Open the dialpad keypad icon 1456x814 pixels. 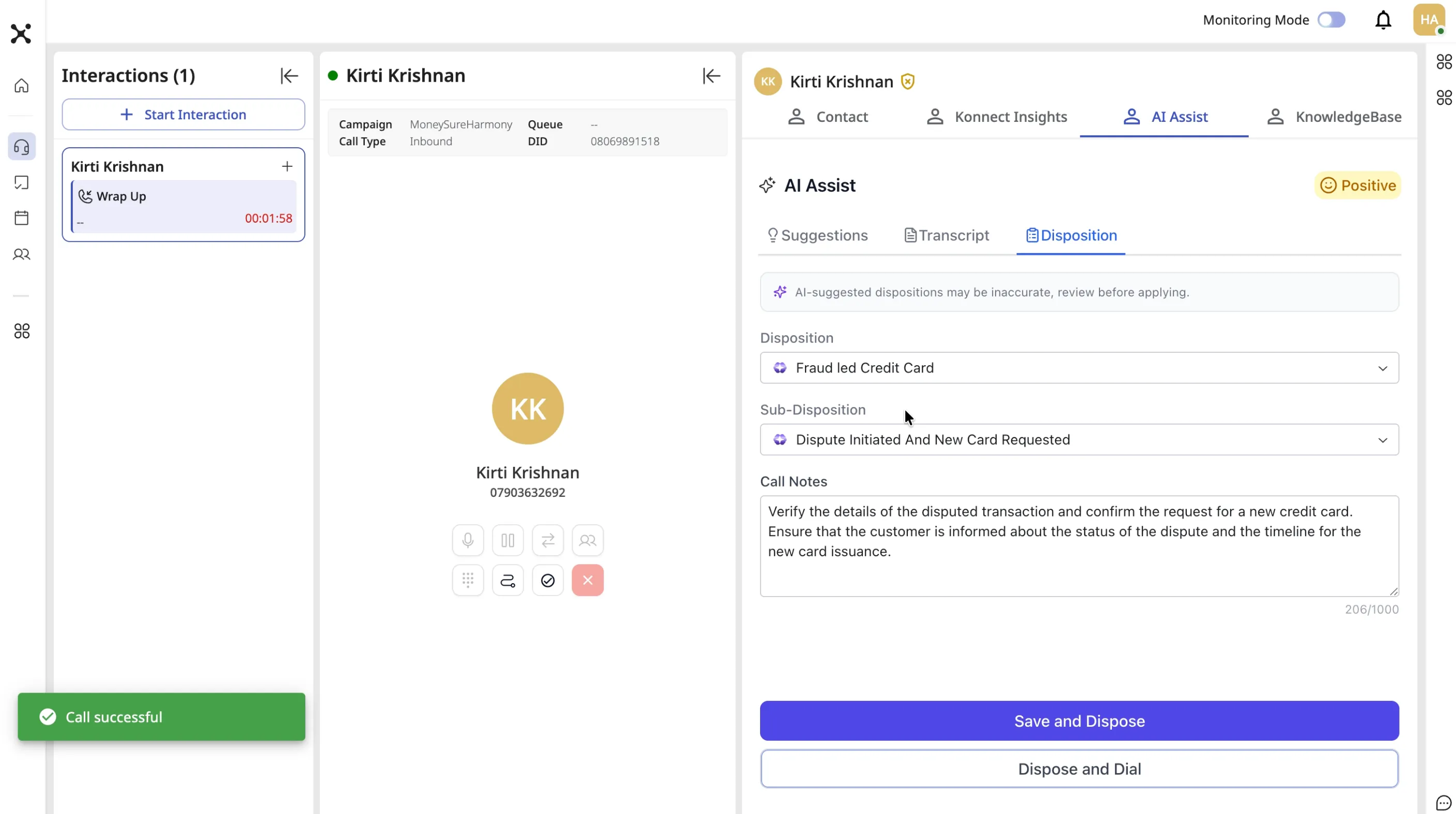[x=468, y=580]
